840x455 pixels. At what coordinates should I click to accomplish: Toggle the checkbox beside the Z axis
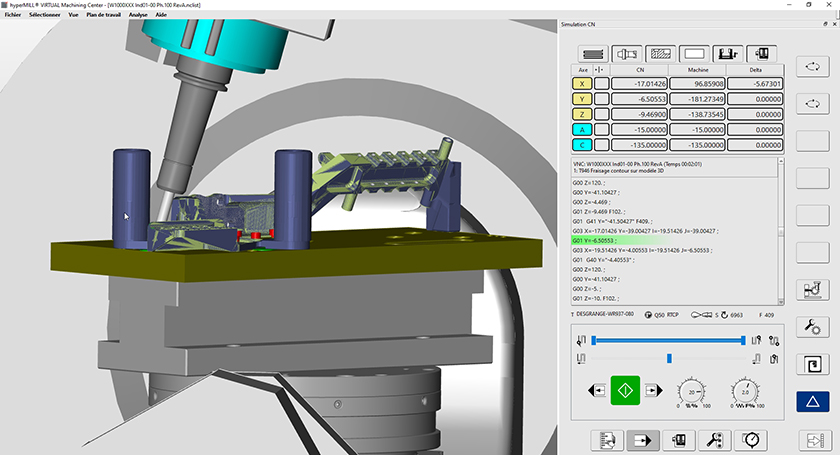pyautogui.click(x=602, y=115)
